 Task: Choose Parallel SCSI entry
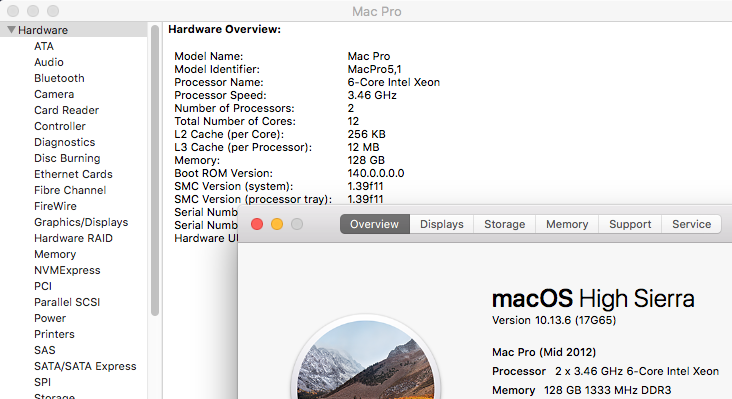[67, 302]
